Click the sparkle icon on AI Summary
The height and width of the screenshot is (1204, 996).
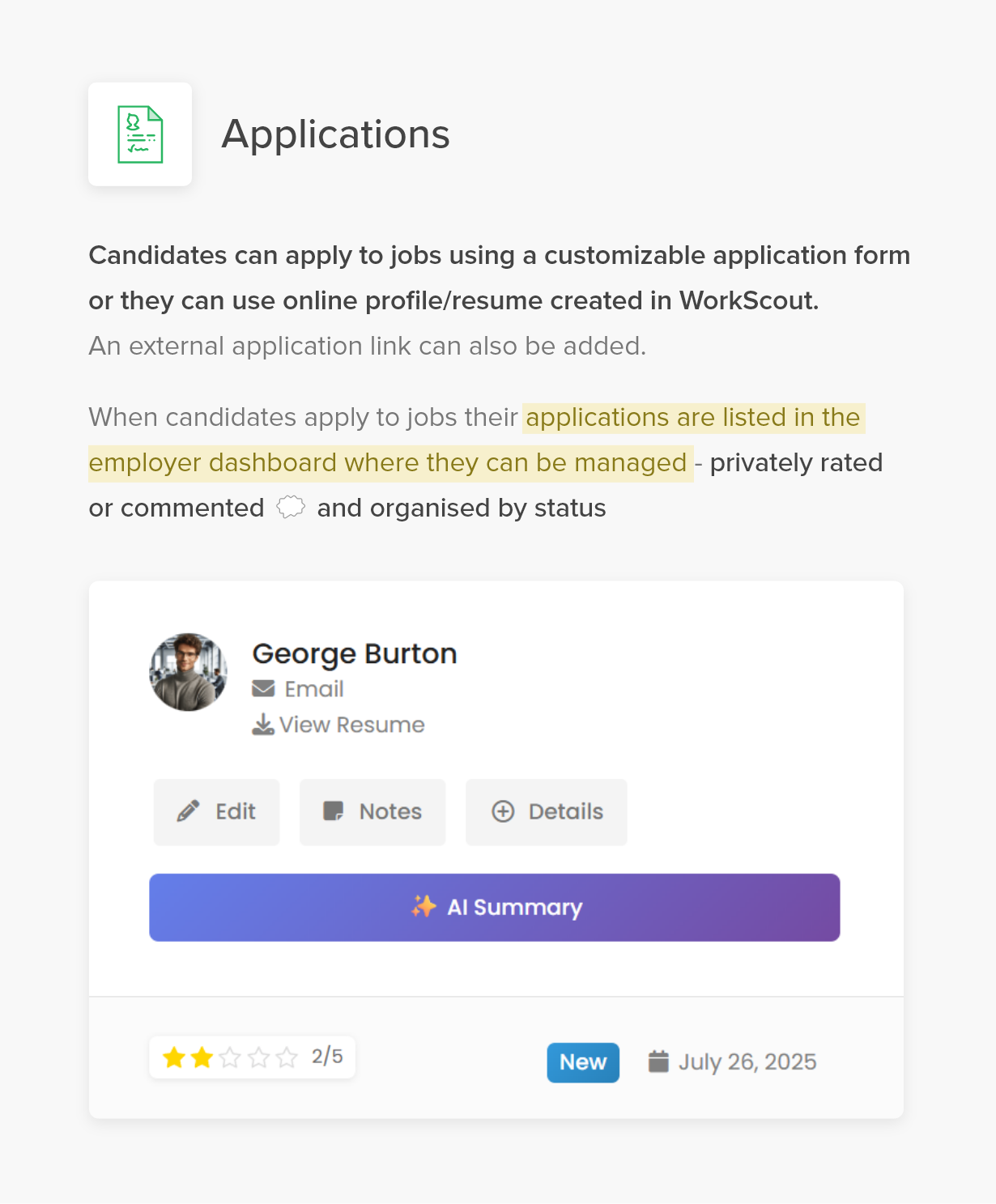tap(423, 906)
